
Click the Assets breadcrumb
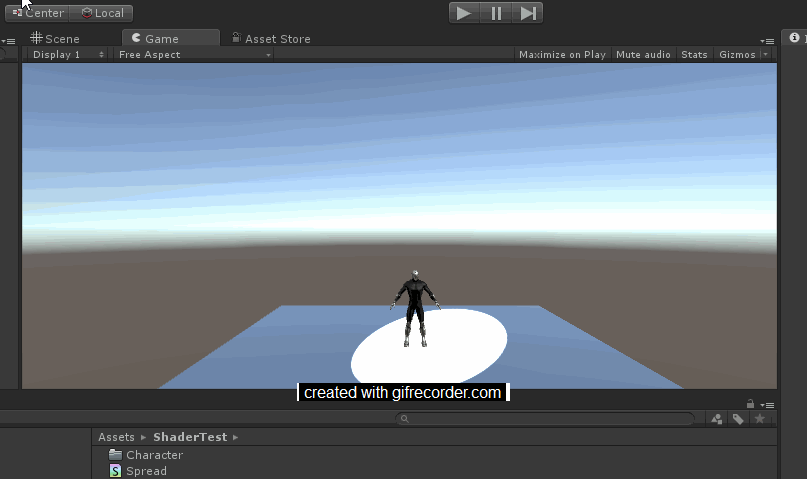click(116, 437)
